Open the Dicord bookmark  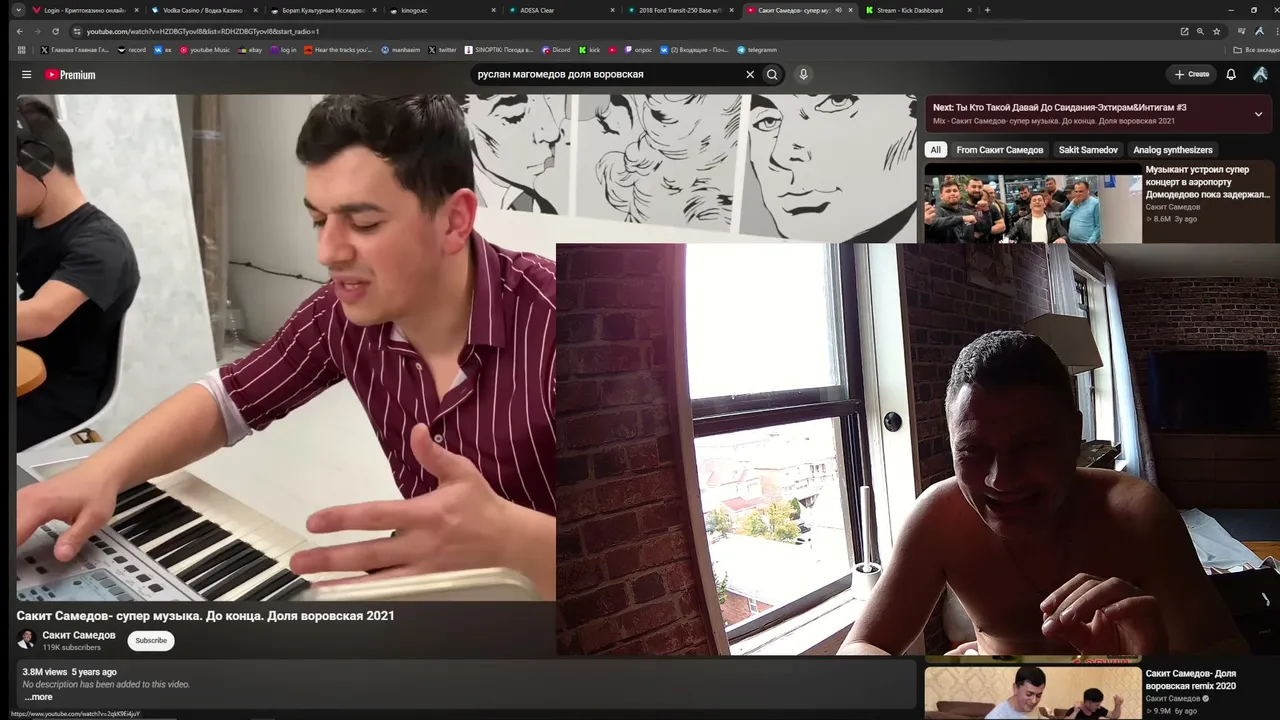tap(556, 49)
